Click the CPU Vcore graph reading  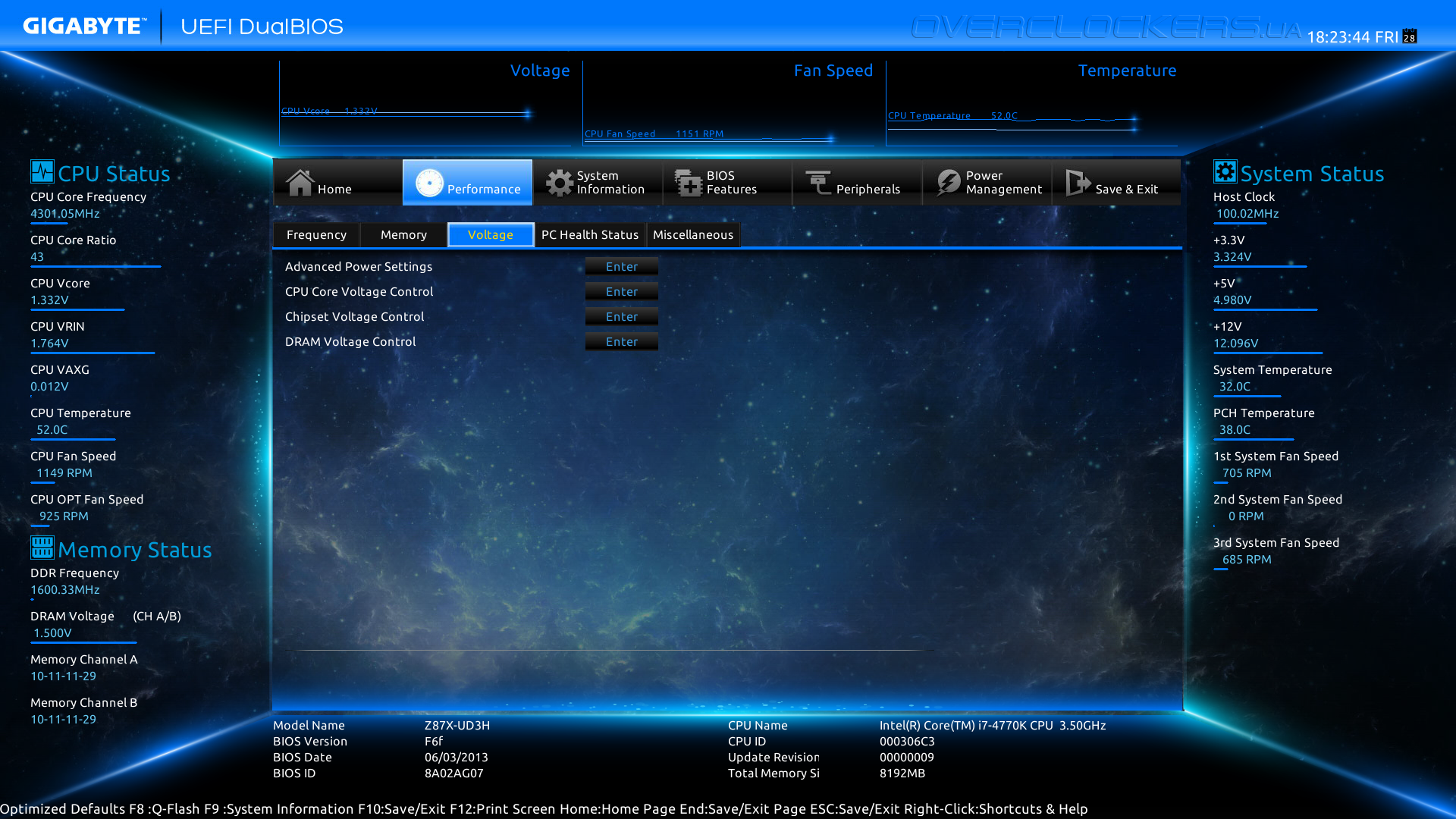tap(329, 111)
